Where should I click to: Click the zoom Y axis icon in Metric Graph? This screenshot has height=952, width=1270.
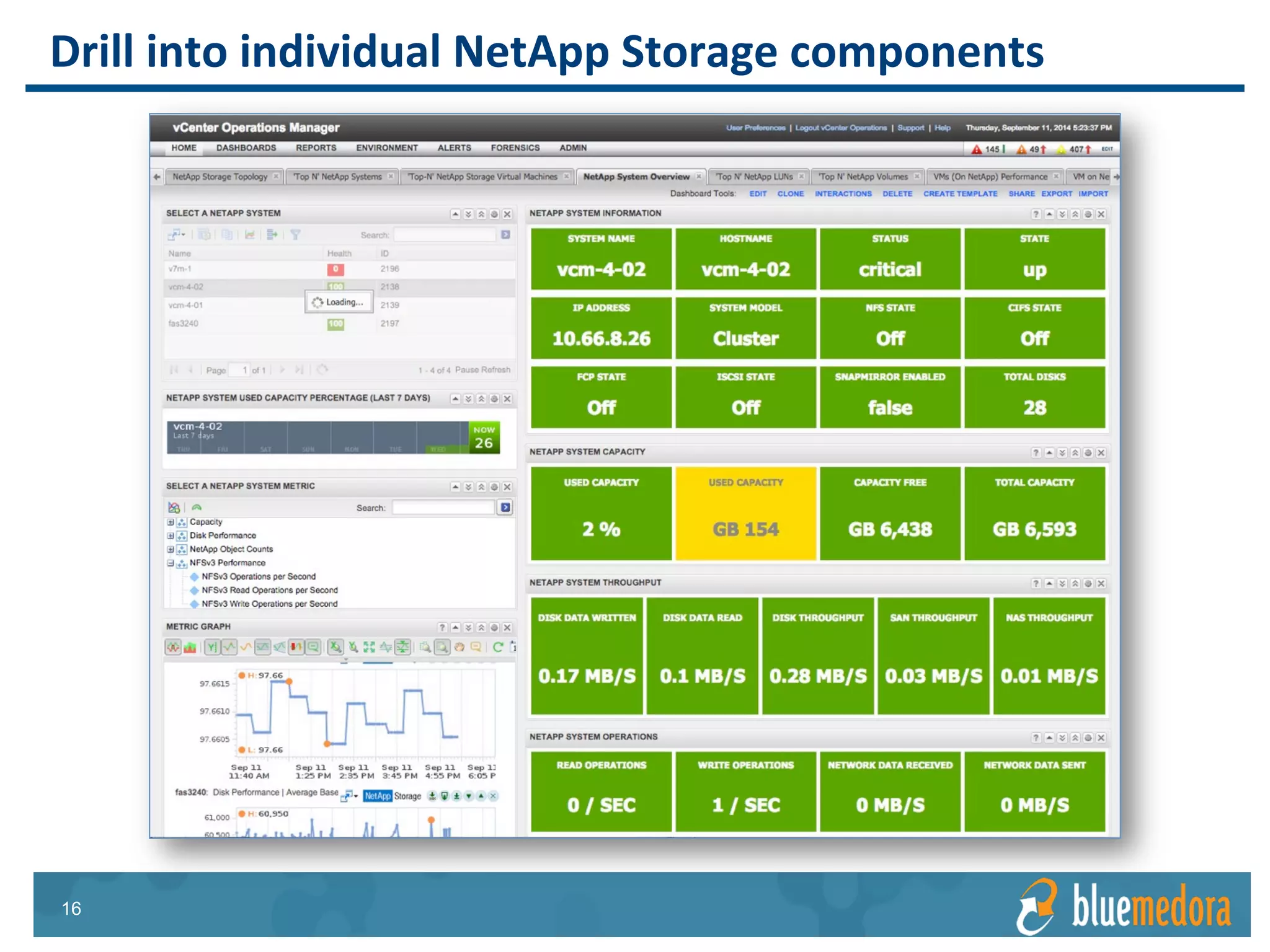pos(353,647)
